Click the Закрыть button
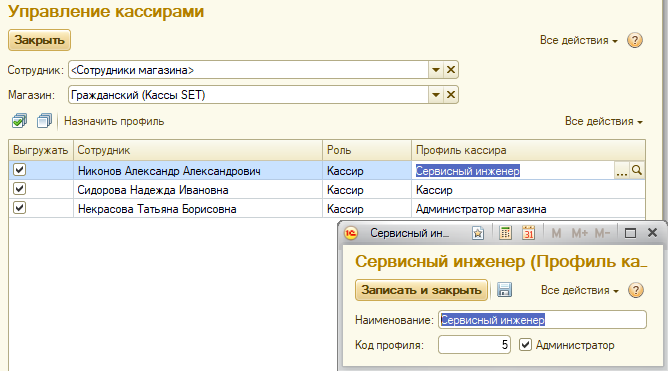This screenshot has width=668, height=371. pyautogui.click(x=39, y=40)
